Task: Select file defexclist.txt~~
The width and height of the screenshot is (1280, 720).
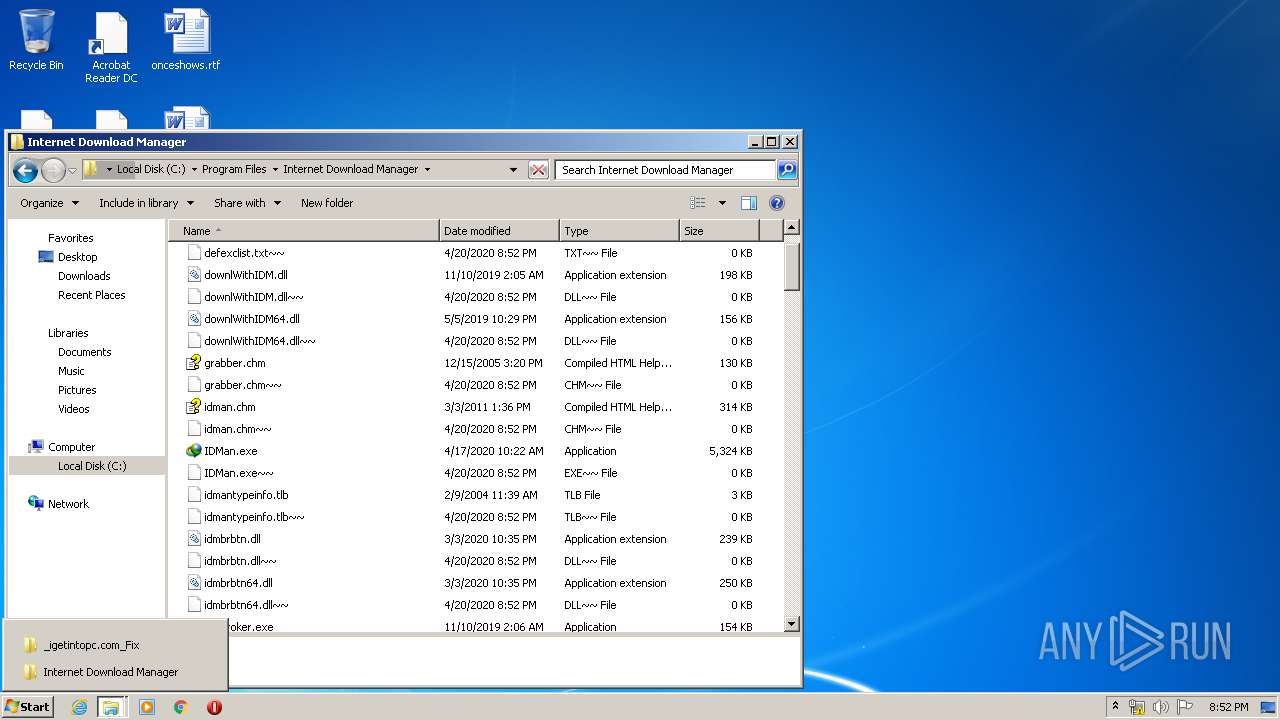Action: tap(244, 253)
